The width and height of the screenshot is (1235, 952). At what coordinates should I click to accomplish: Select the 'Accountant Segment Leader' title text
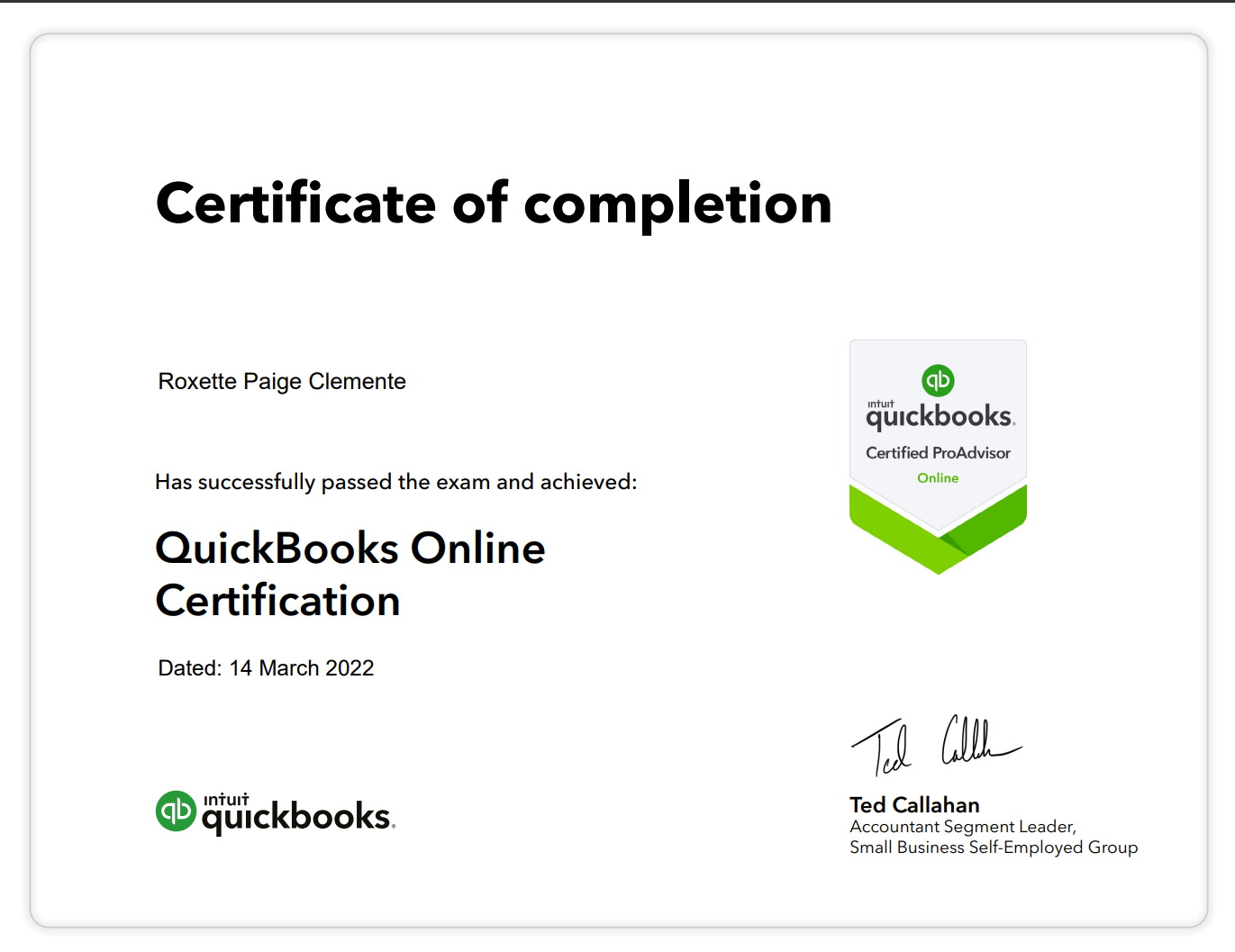tap(963, 827)
